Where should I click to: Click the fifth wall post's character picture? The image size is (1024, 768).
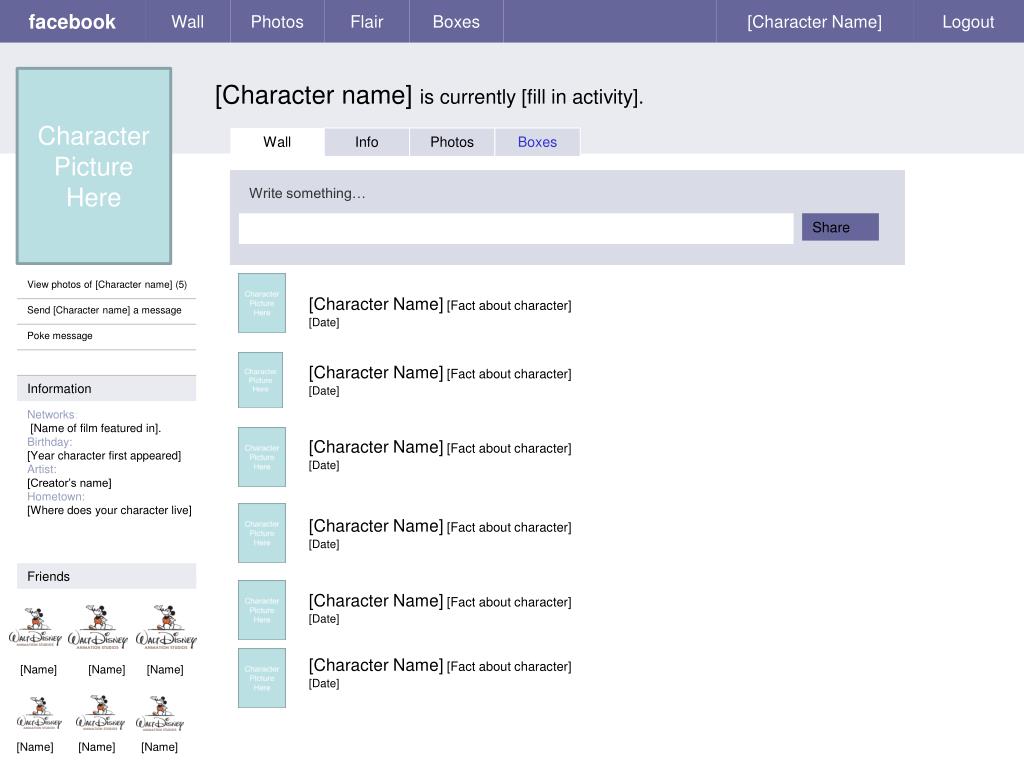click(262, 610)
